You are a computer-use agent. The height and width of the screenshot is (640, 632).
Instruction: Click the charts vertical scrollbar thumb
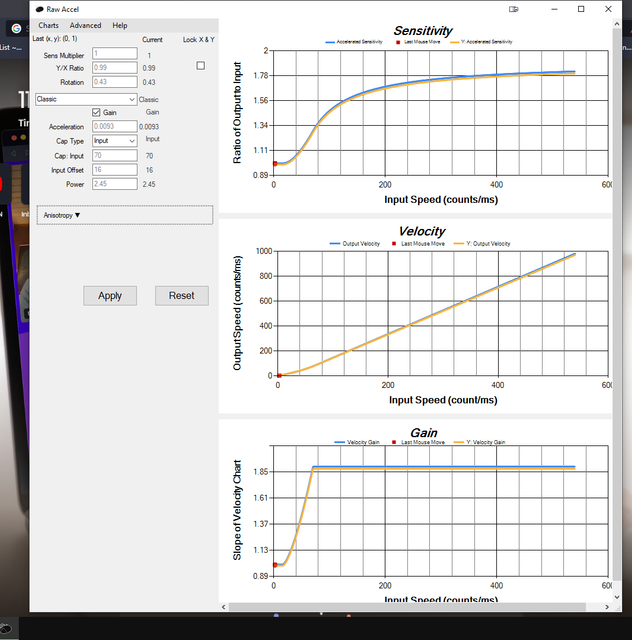pos(616,304)
